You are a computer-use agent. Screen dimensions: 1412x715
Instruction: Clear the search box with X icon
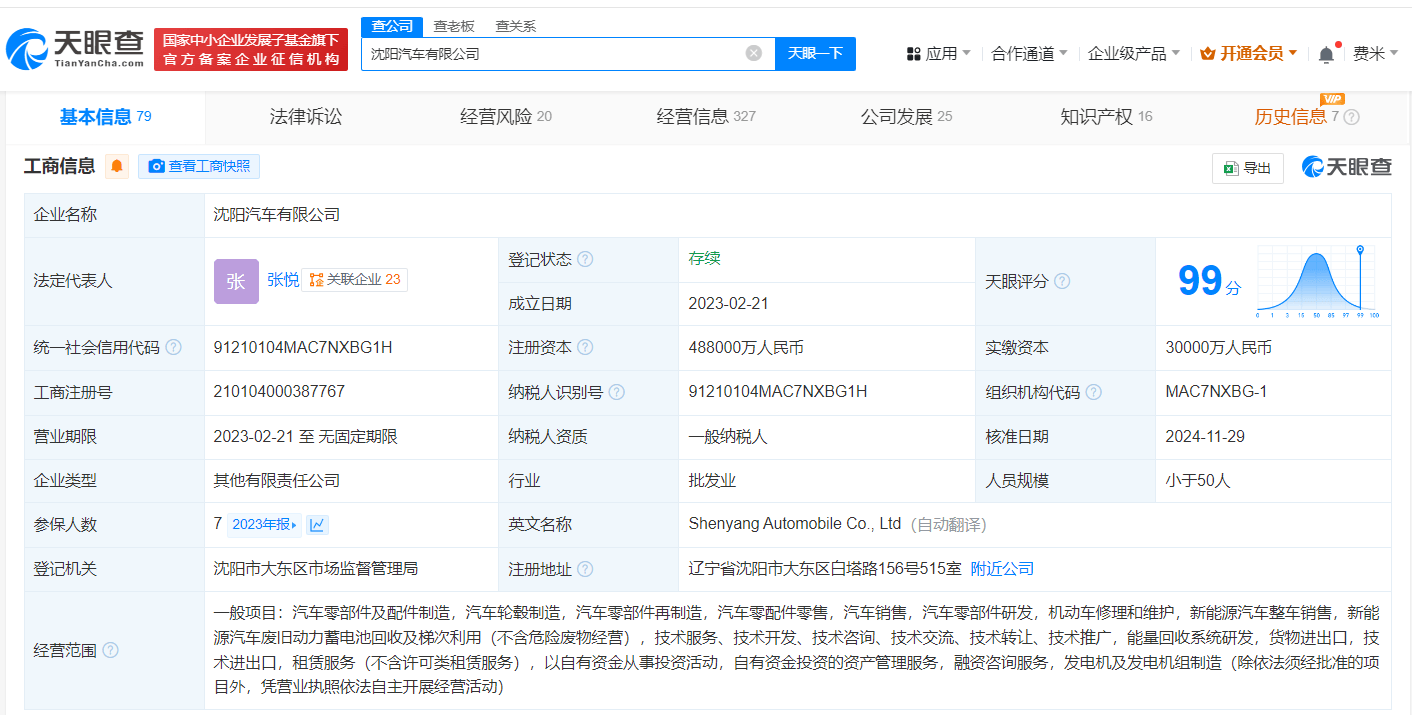click(754, 53)
